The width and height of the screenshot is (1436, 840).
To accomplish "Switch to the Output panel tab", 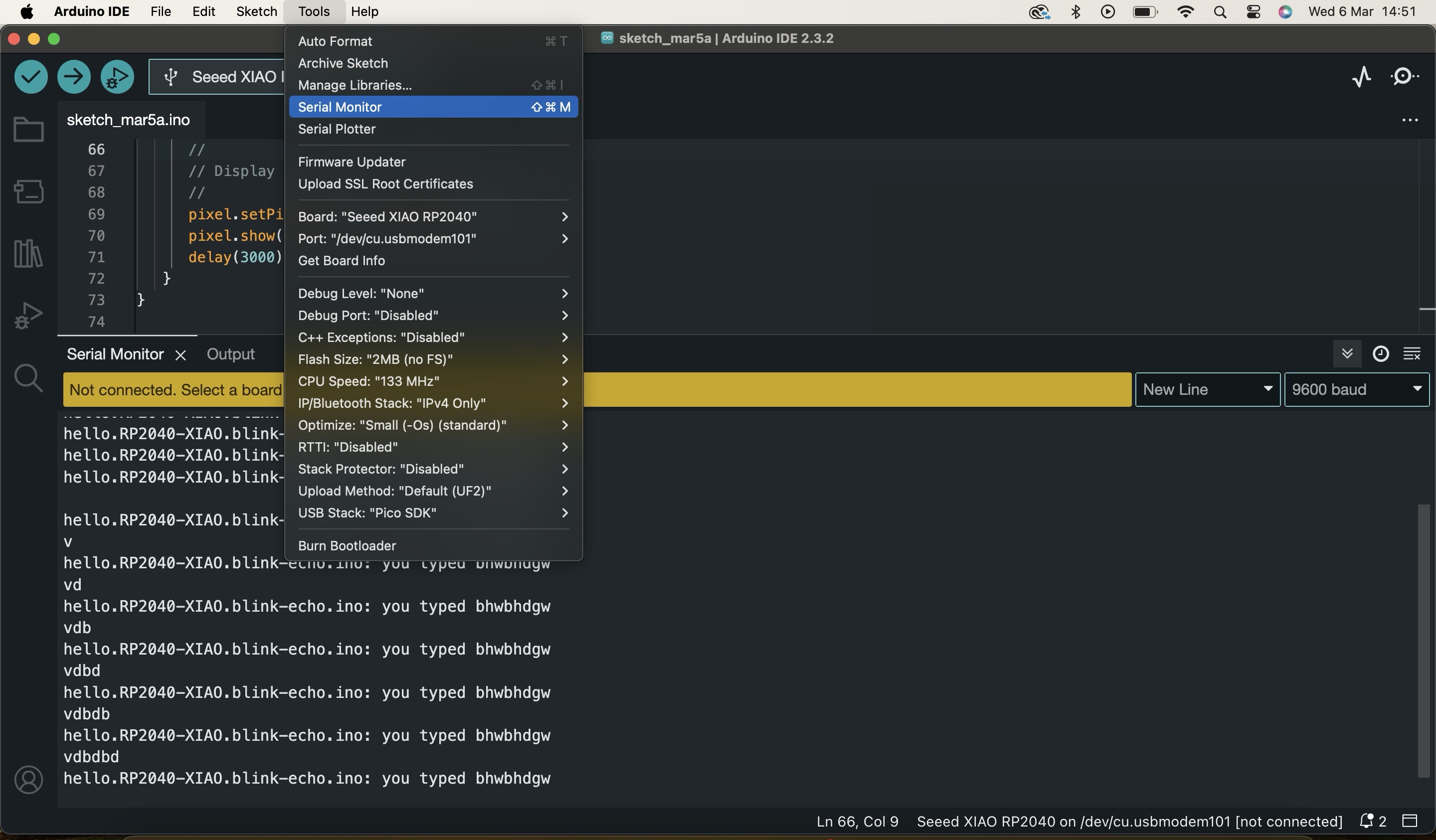I will tap(230, 354).
